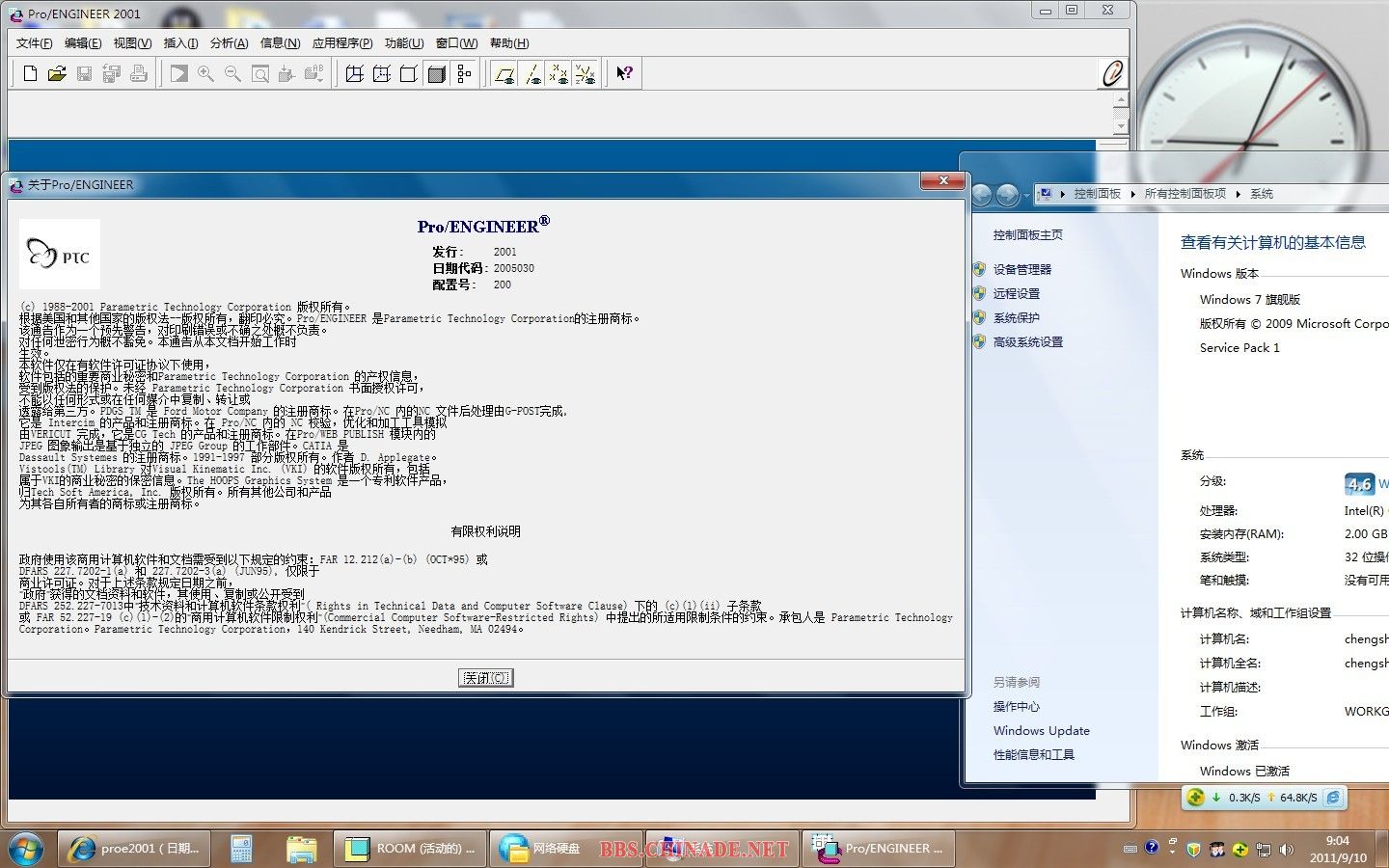Screen dimensions: 1389x868
Task: Click the New file icon
Action: (x=30, y=73)
